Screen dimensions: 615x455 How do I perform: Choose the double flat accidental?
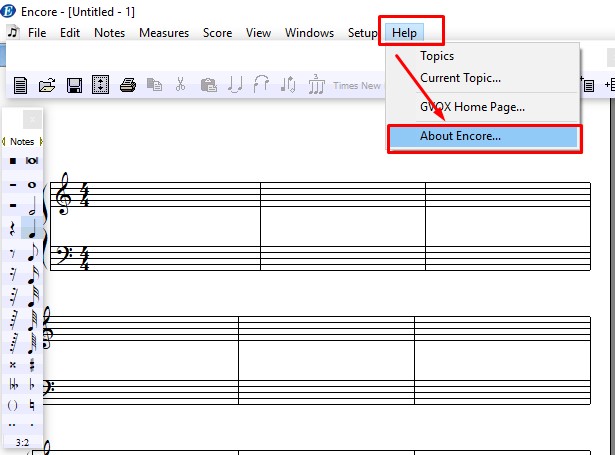13,385
